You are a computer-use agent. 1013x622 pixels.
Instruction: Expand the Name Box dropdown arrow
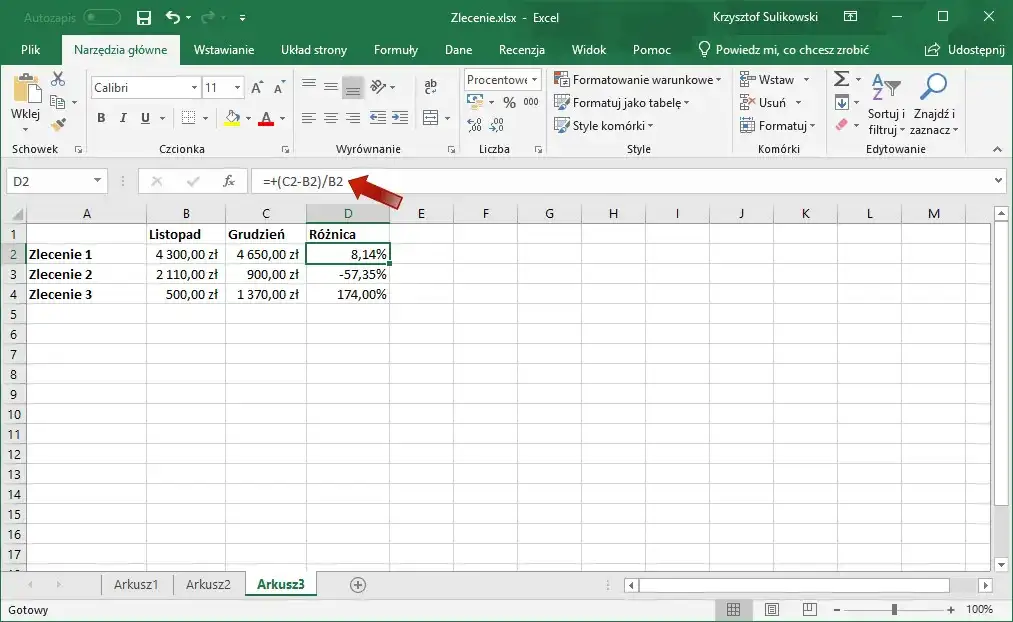(x=97, y=181)
